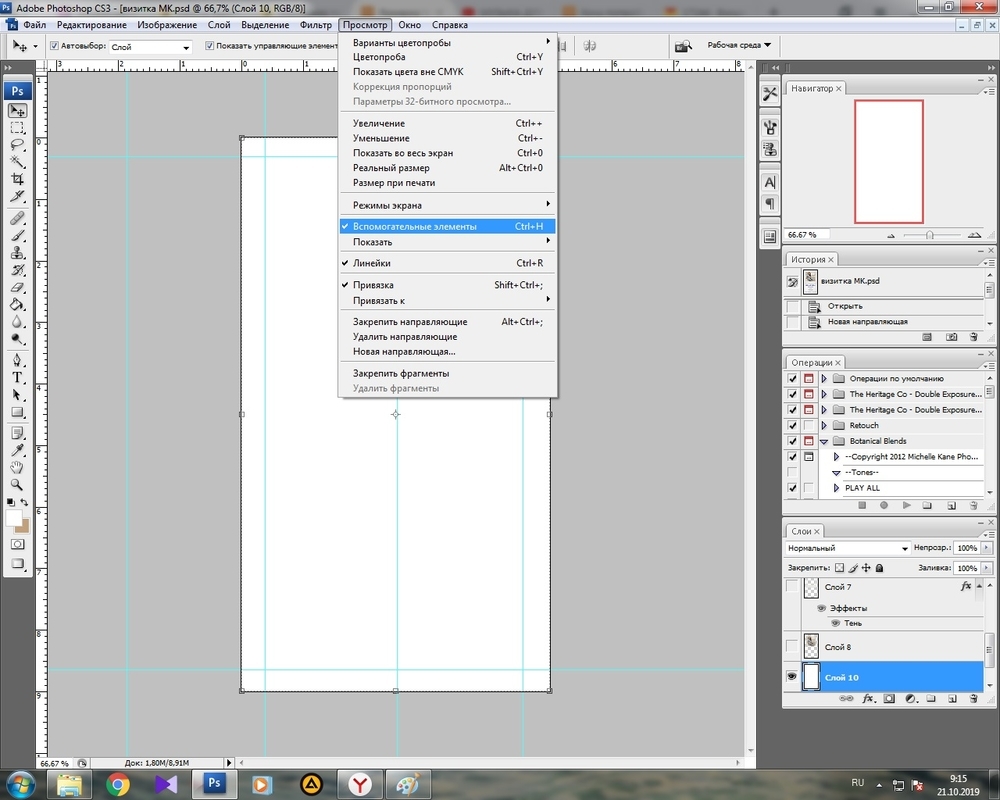Hide layer Слой 10 with eye icon
Viewport: 1000px width, 800px height.
point(793,677)
